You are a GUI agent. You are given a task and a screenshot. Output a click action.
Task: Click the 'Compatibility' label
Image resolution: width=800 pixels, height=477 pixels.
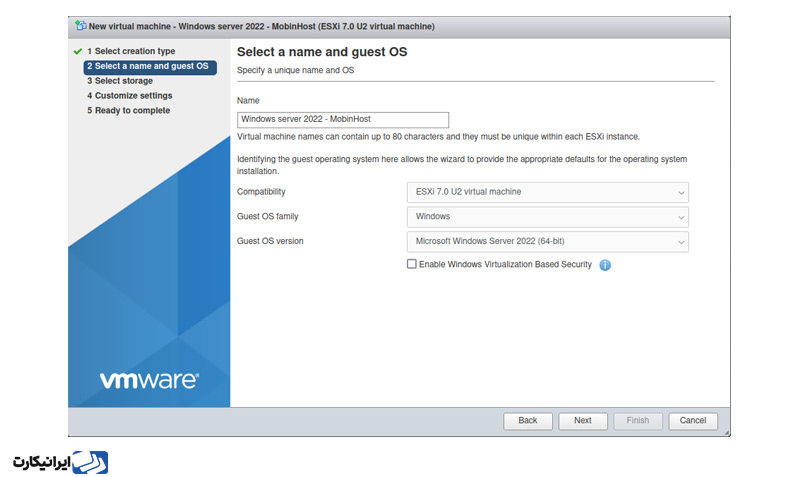tap(261, 192)
